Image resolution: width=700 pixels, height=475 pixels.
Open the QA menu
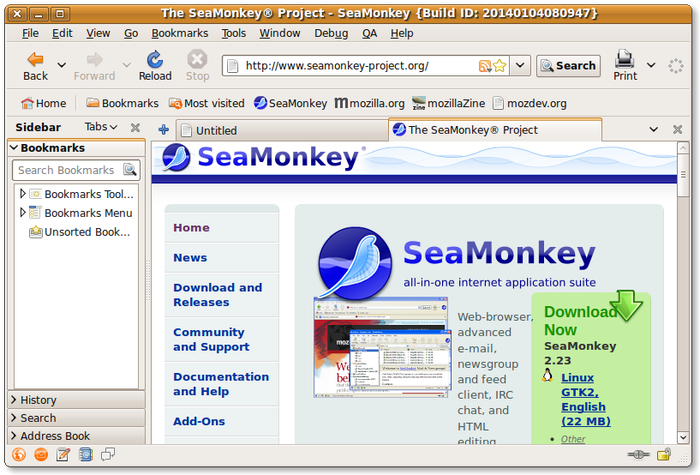point(369,33)
